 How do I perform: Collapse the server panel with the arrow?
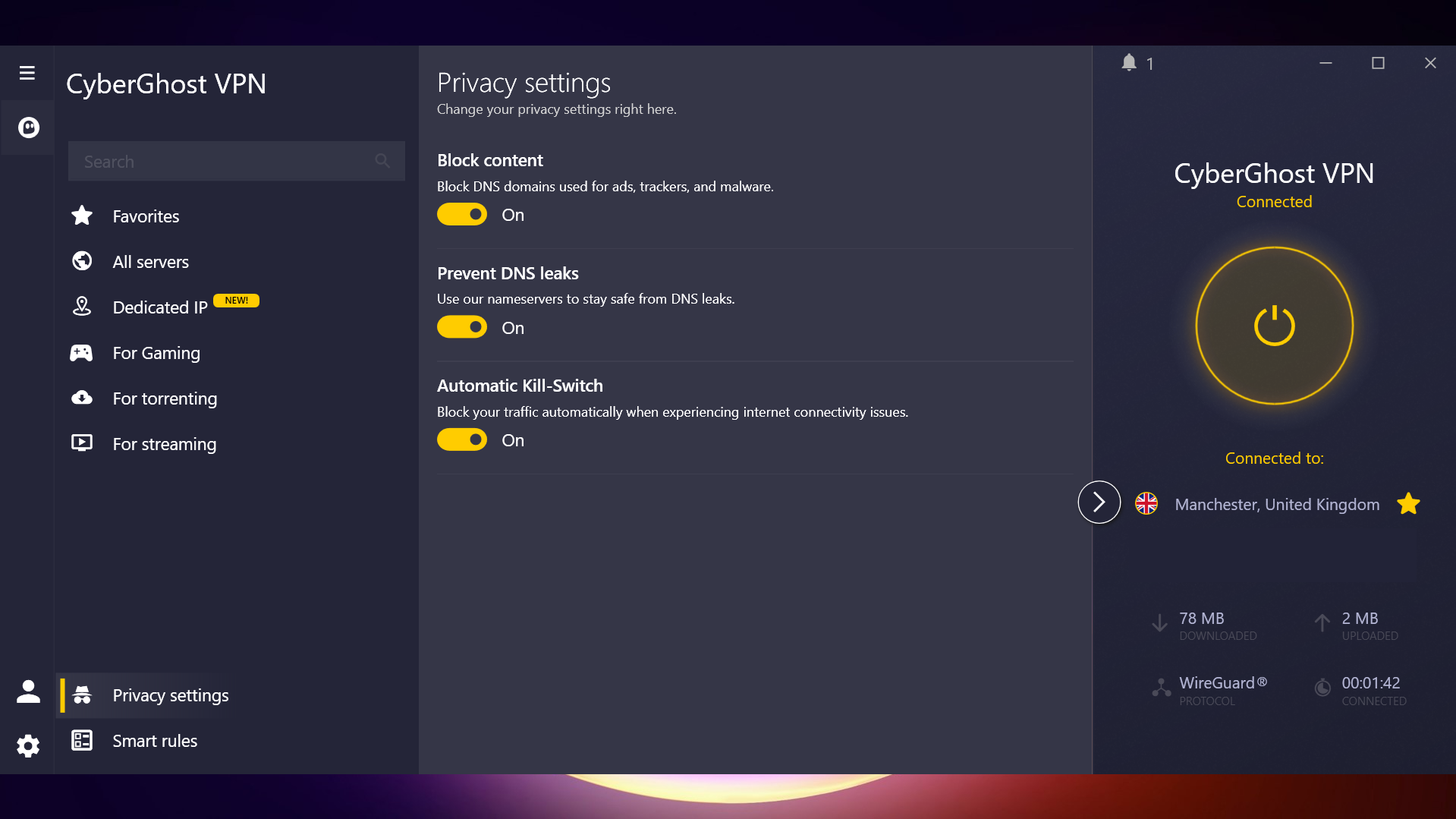(1099, 502)
